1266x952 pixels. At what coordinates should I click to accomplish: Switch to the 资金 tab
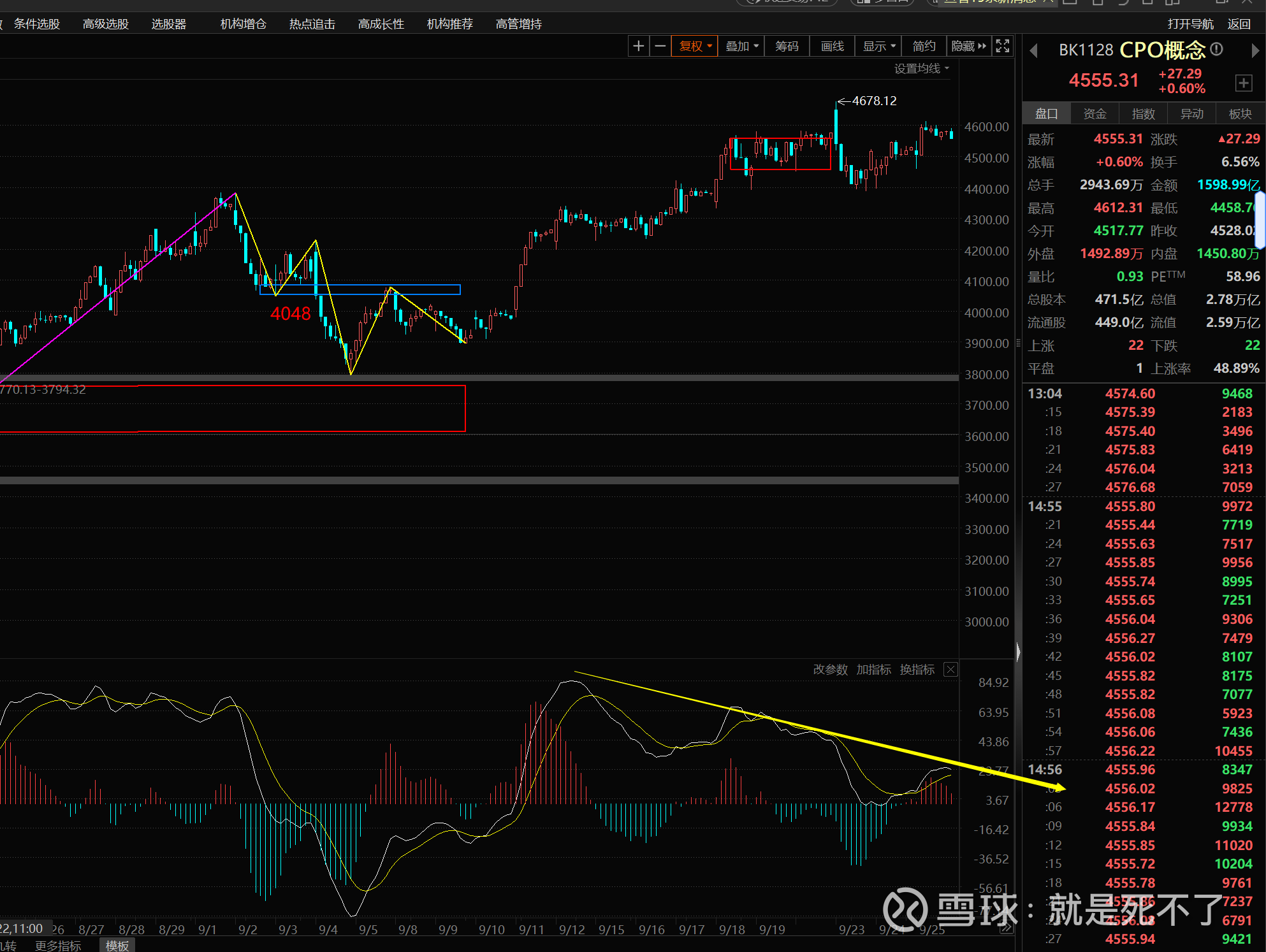coord(1095,113)
